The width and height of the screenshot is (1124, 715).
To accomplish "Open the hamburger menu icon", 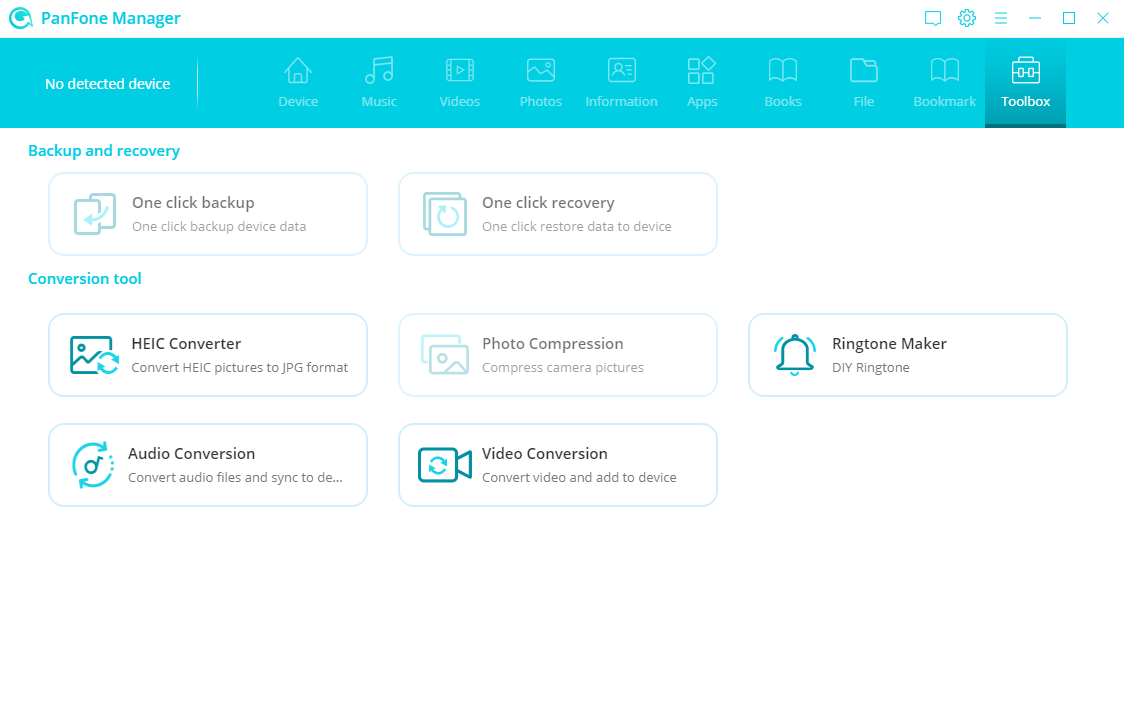I will click(1001, 18).
